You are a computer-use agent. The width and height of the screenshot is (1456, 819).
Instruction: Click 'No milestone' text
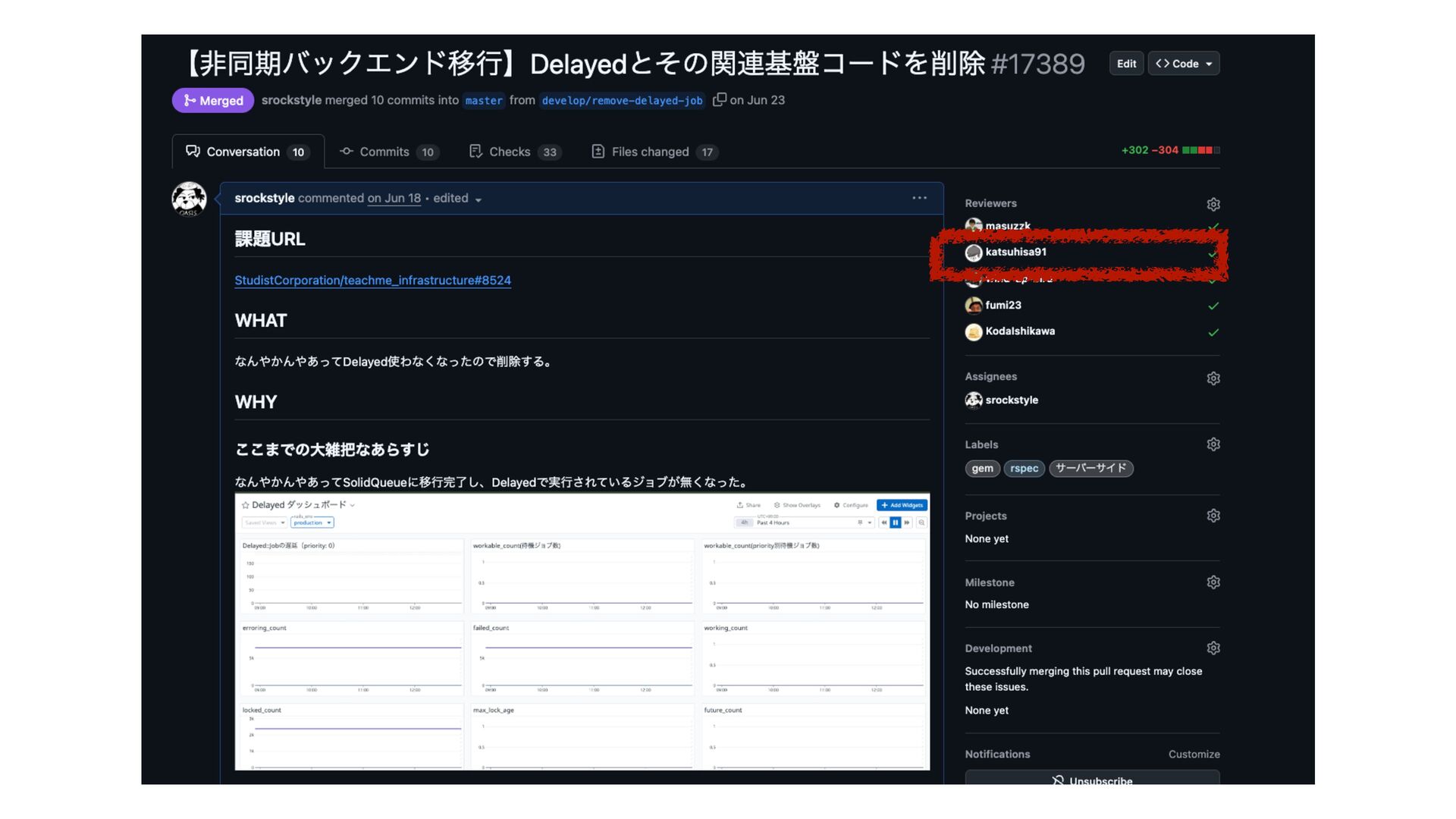[996, 604]
